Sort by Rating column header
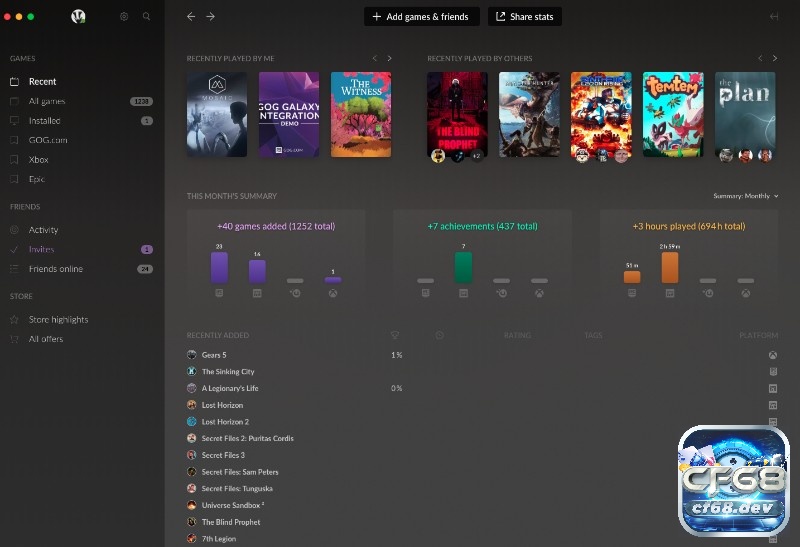 (517, 335)
